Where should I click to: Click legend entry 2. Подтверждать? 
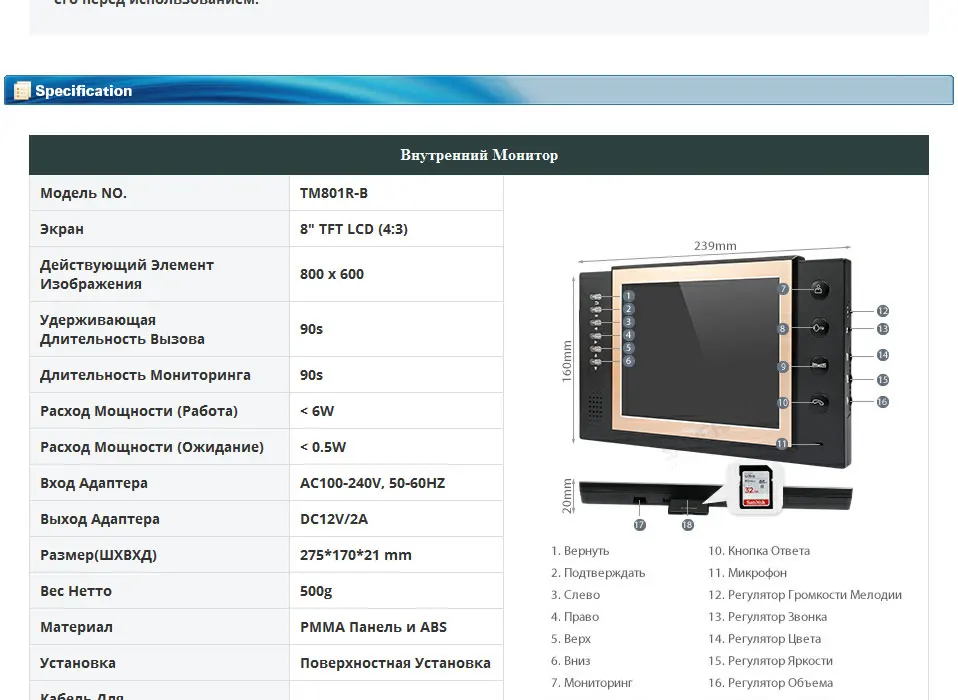(x=598, y=573)
